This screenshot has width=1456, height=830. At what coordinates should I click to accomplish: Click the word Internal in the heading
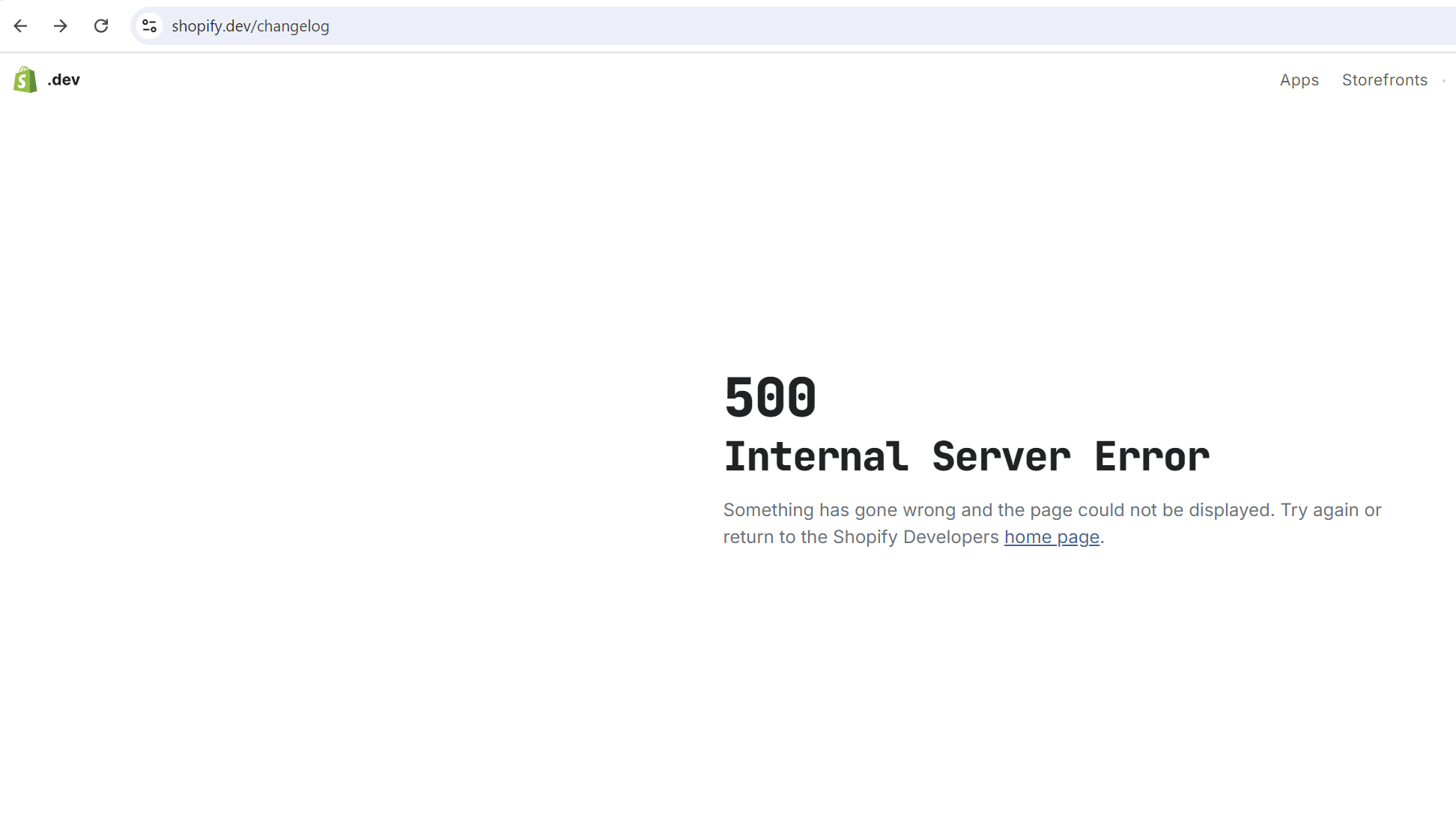pyautogui.click(x=816, y=457)
